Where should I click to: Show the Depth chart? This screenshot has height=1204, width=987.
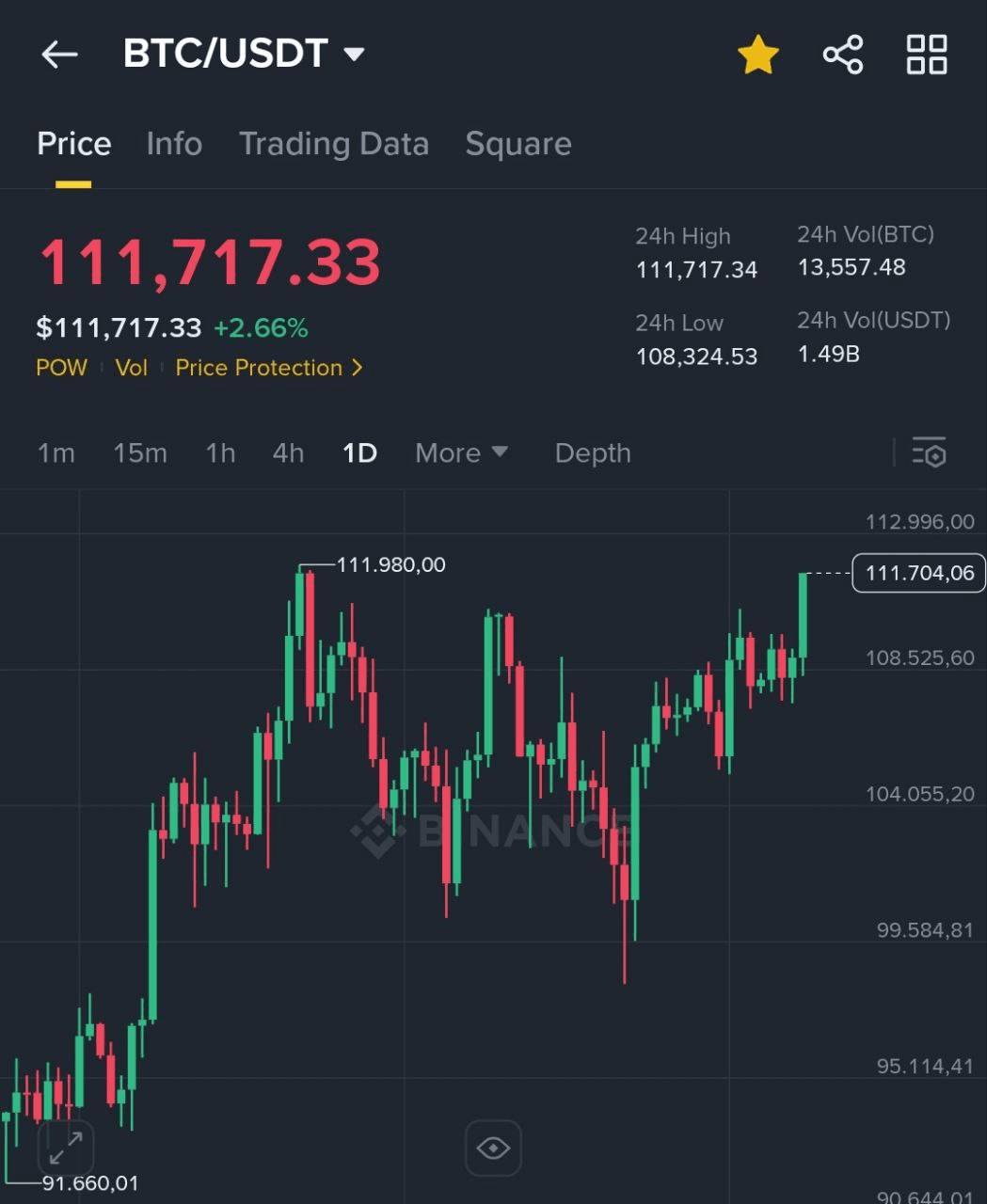[x=593, y=453]
